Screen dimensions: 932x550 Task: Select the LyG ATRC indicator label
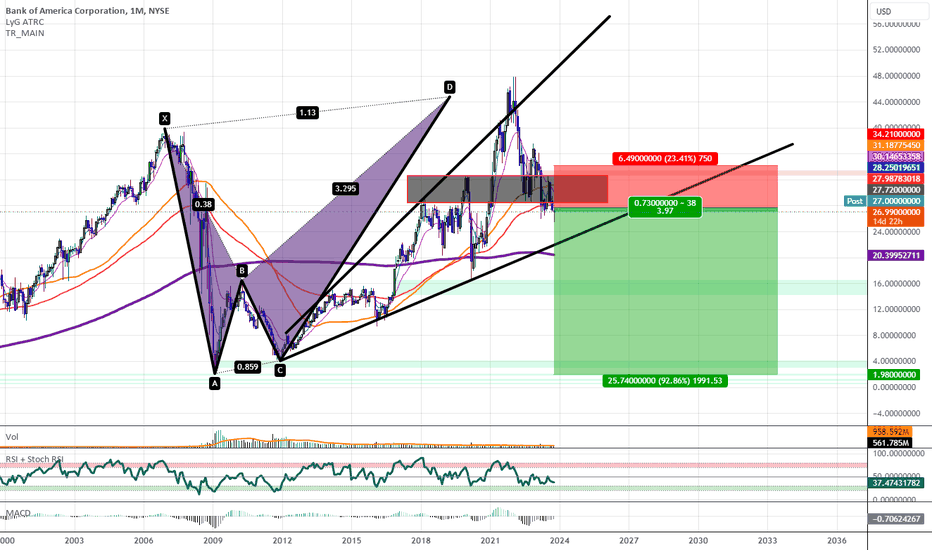click(x=24, y=22)
